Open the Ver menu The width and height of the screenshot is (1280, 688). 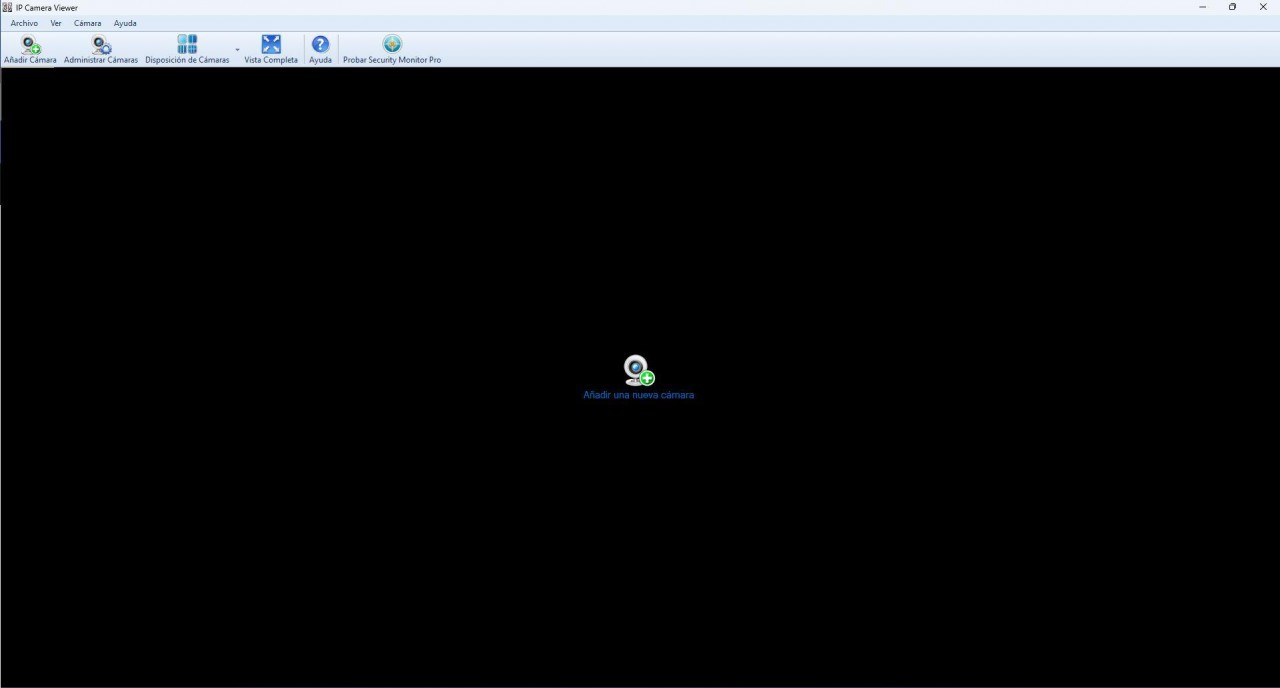click(x=56, y=23)
